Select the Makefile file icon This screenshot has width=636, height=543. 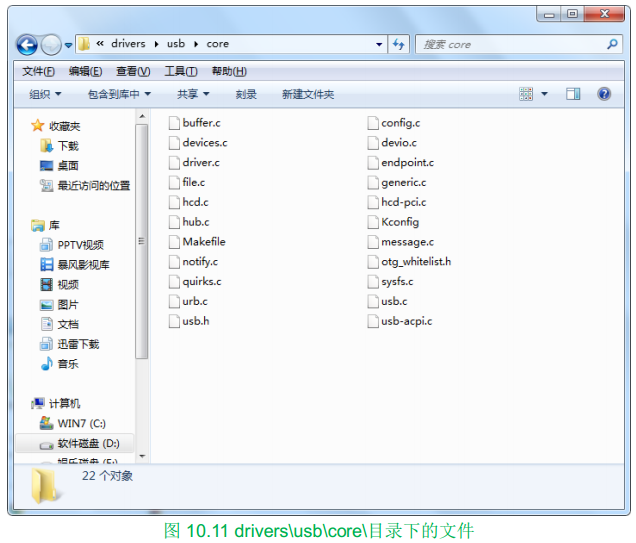click(174, 242)
